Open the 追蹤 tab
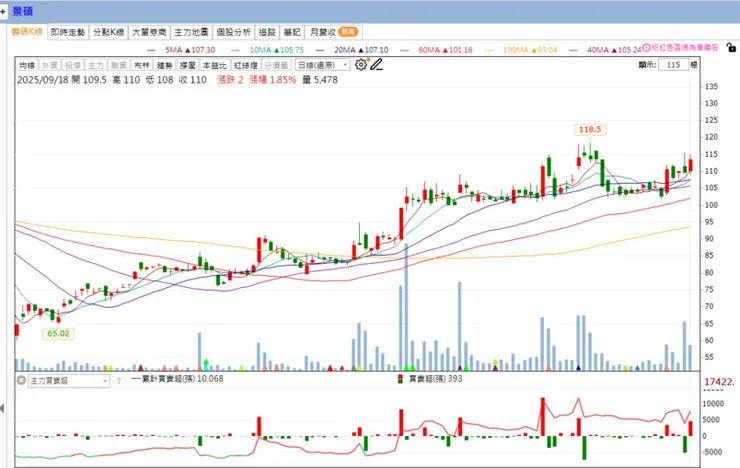The image size is (740, 468). click(x=267, y=32)
